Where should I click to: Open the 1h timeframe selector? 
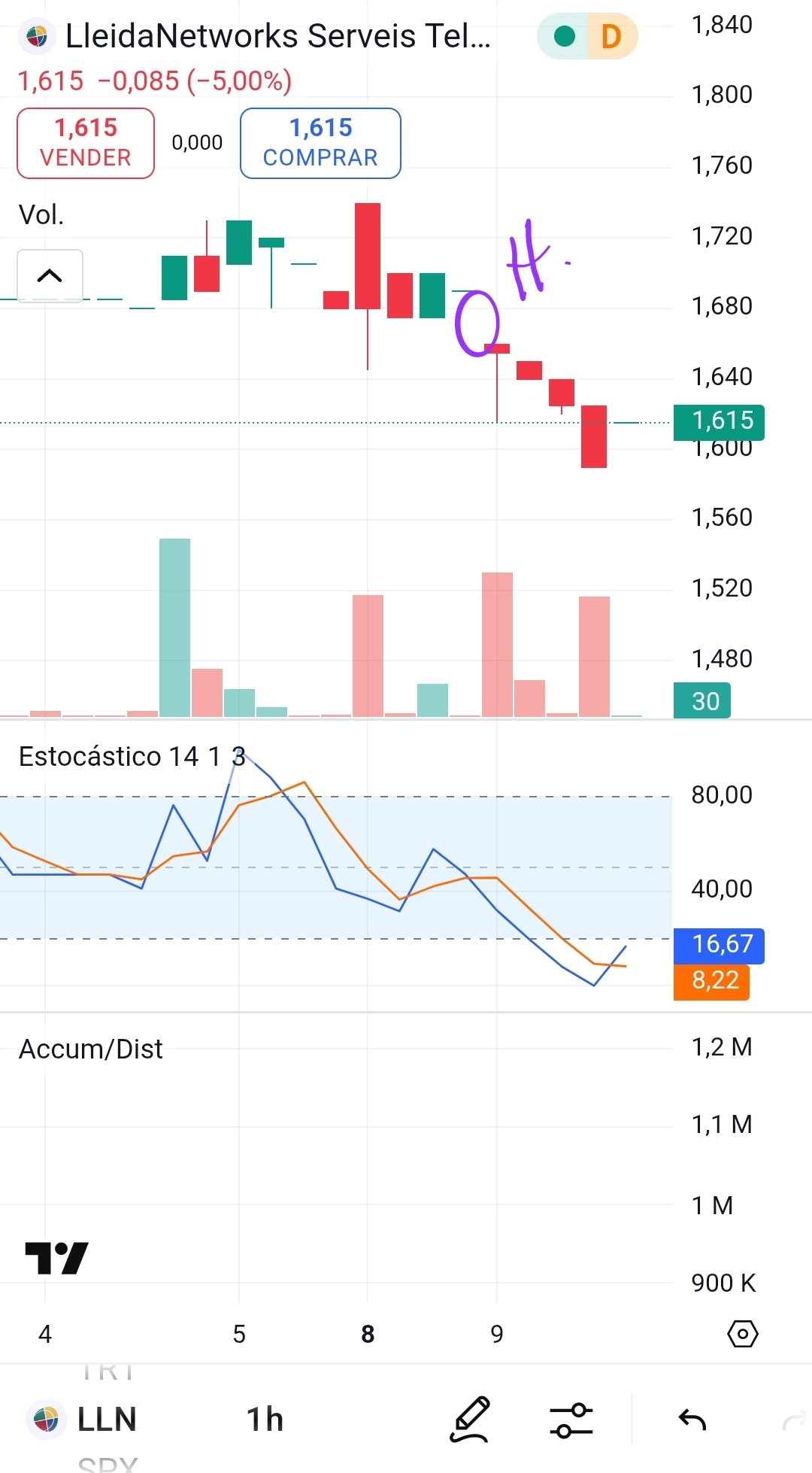pos(265,1420)
